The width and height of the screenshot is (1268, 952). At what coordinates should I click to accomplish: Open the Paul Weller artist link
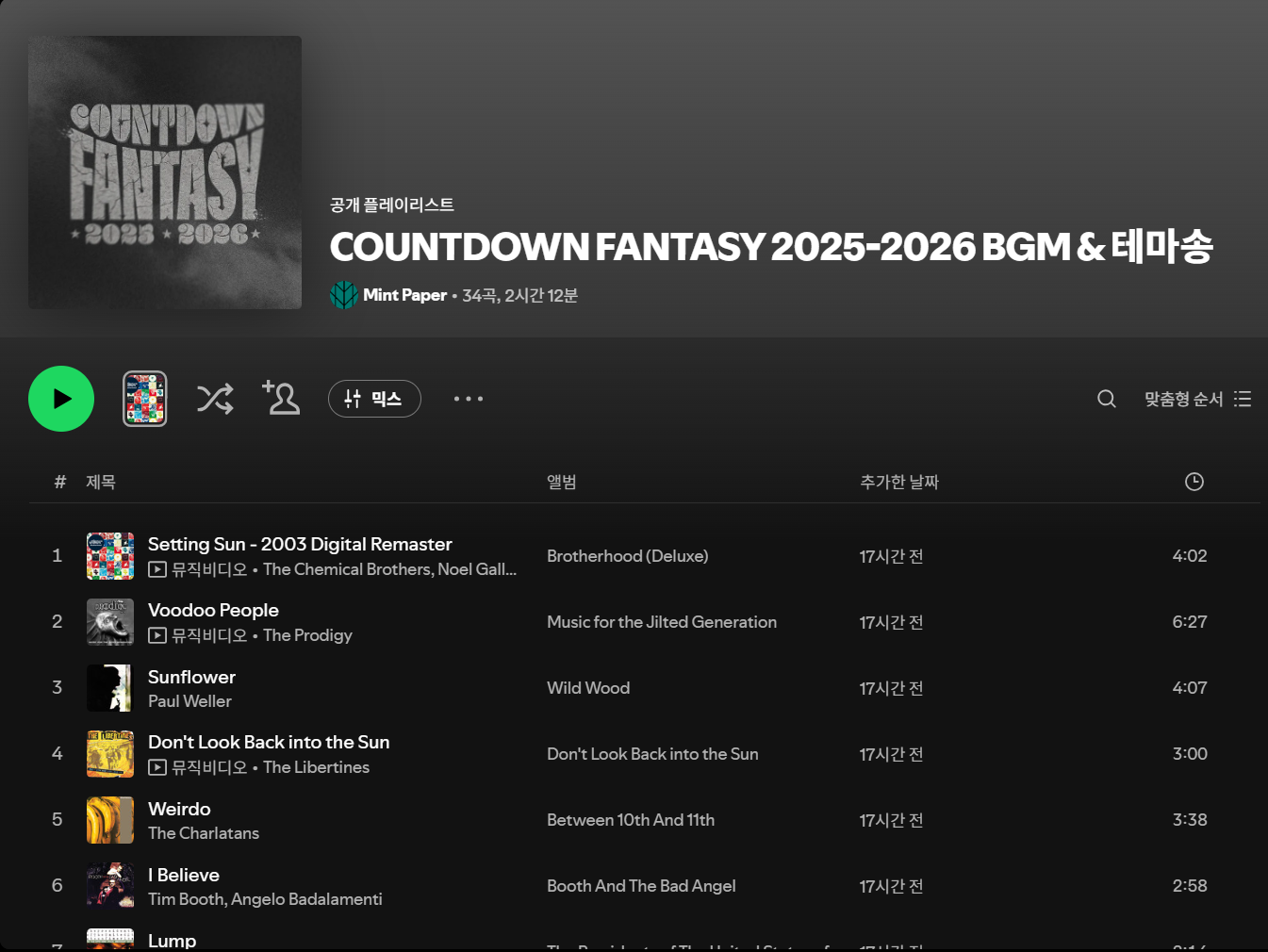pos(189,701)
